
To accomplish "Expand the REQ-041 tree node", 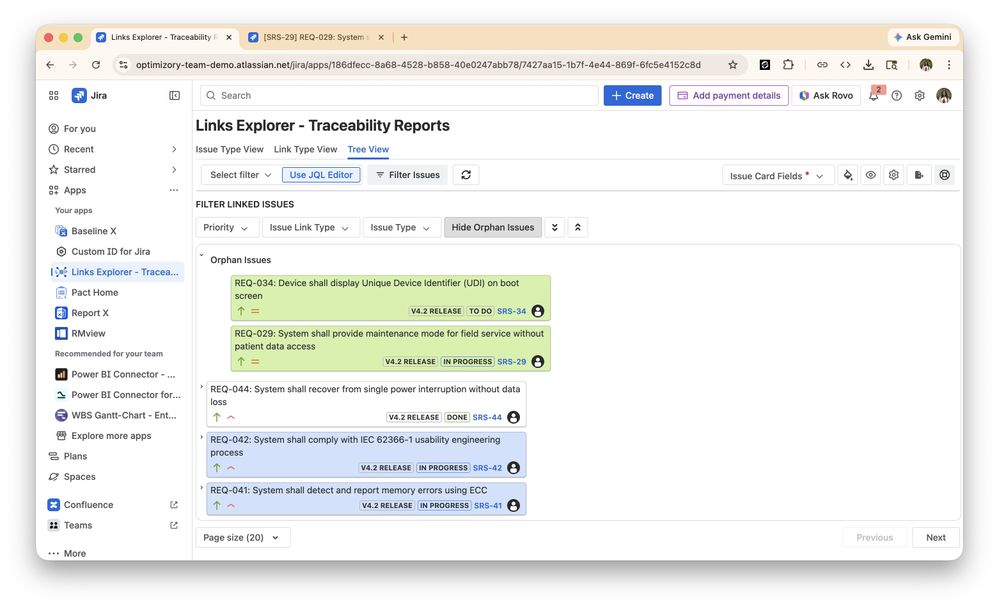I will coord(202,488).
